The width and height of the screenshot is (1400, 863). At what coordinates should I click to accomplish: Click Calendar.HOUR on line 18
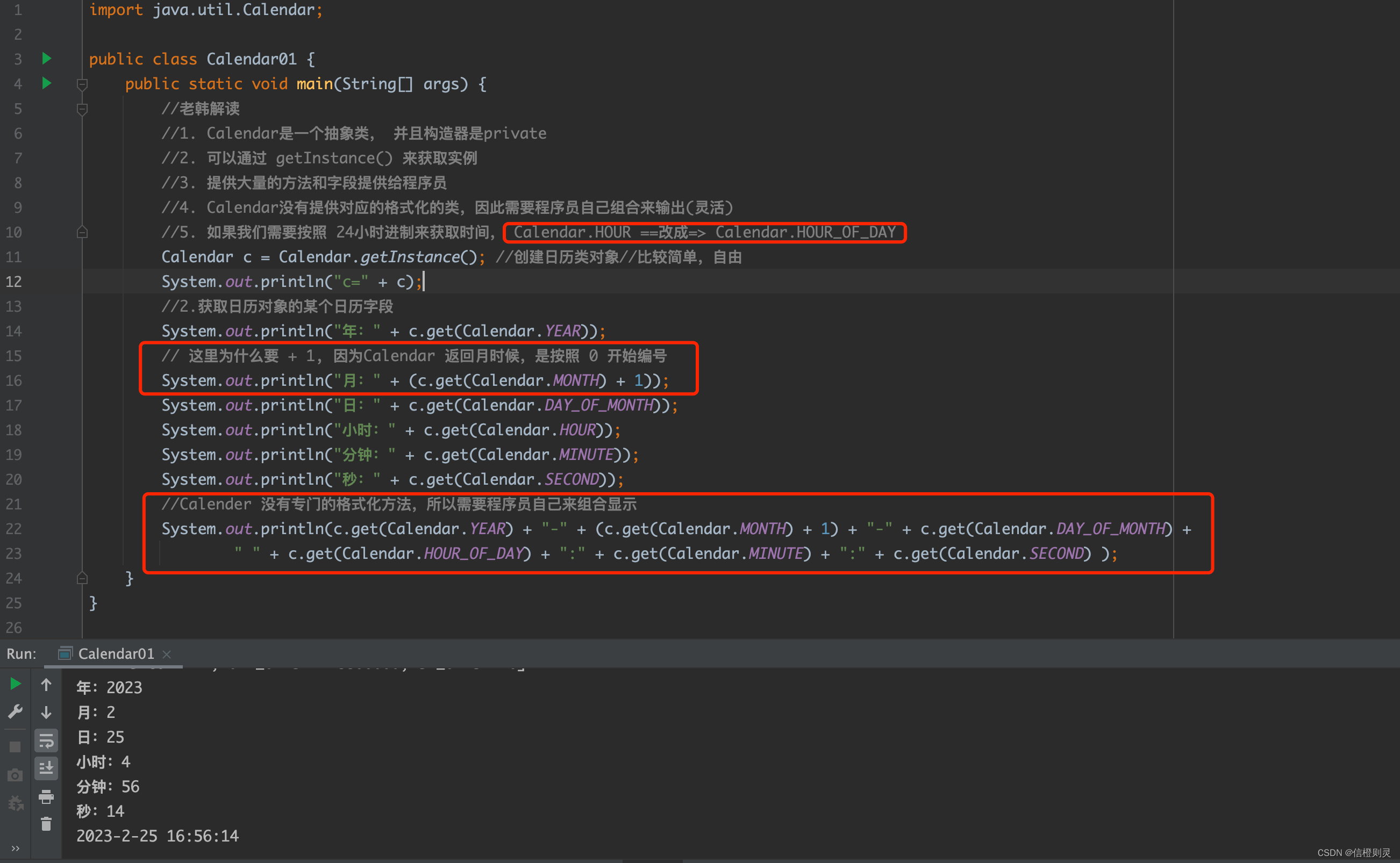(537, 430)
